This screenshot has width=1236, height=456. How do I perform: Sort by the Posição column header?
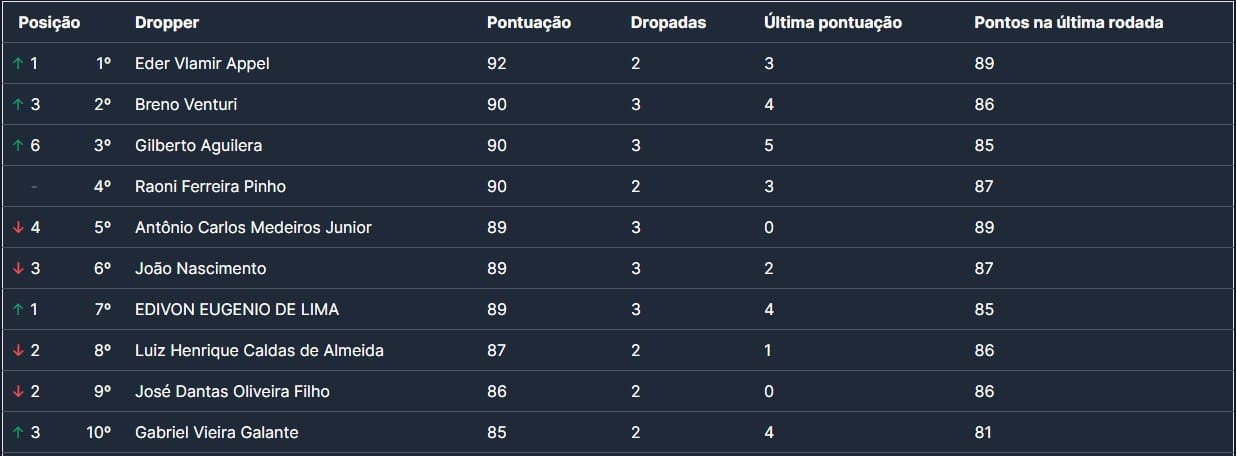(49, 23)
